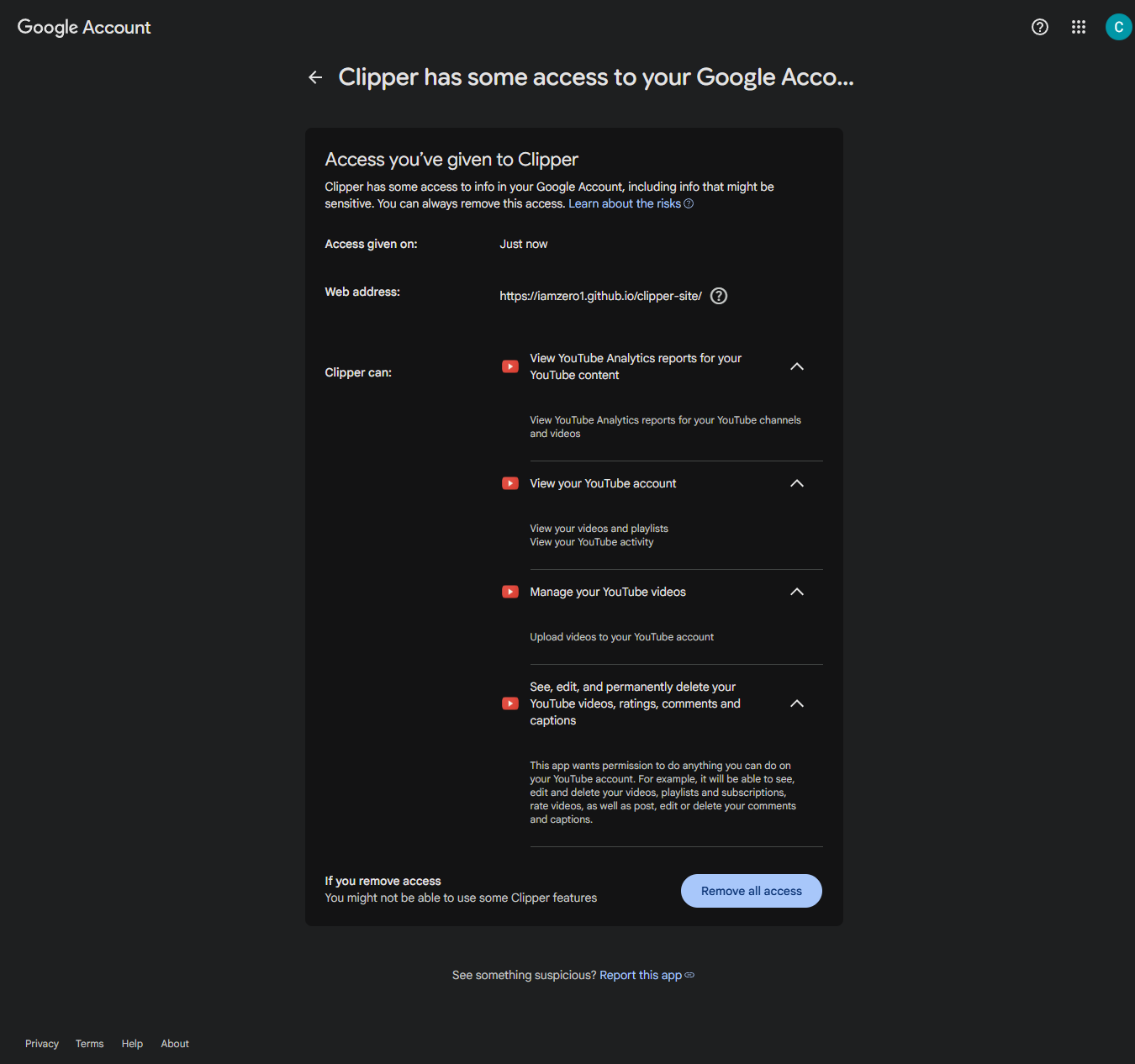This screenshot has width=1135, height=1064.
Task: Open the Privacy footer link
Action: (42, 1044)
